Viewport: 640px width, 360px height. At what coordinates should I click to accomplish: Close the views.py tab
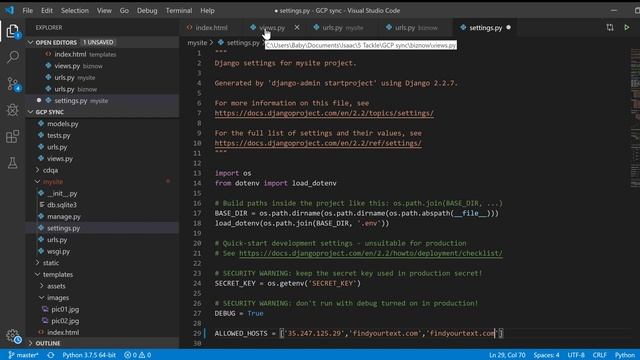click(297, 27)
